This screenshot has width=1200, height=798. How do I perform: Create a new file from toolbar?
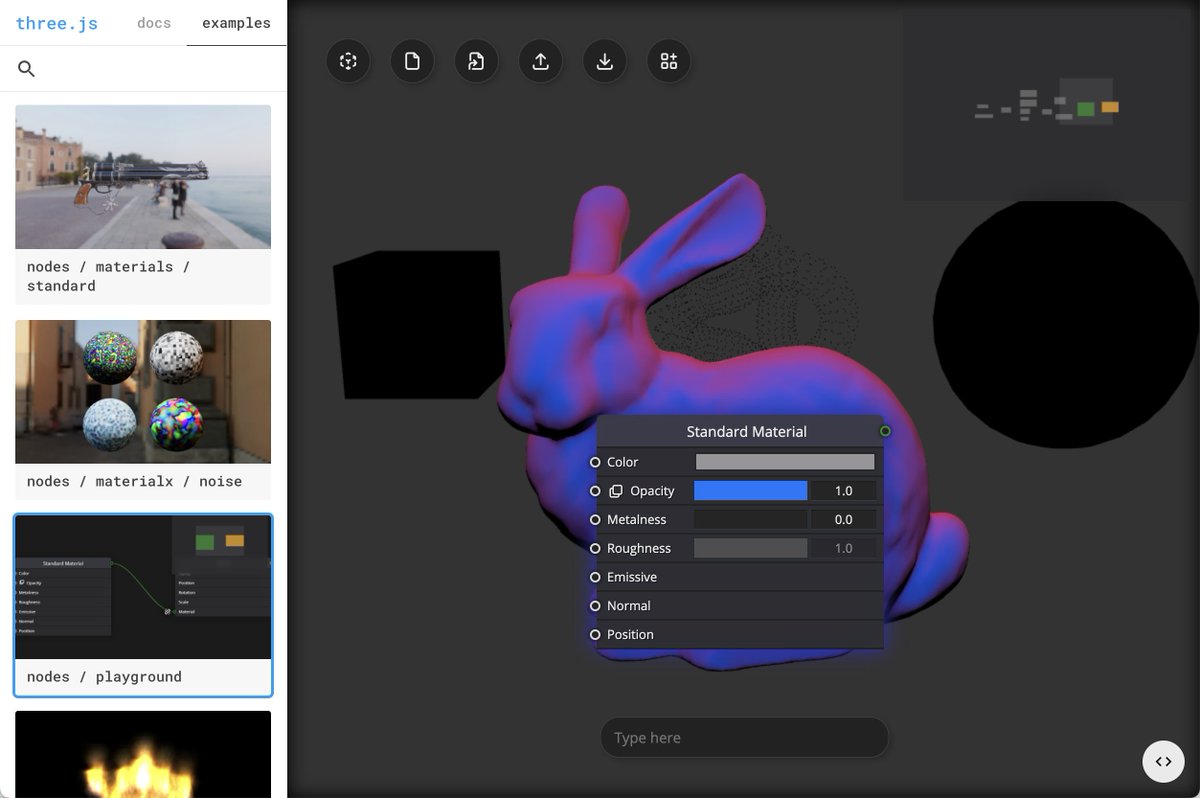[x=412, y=61]
